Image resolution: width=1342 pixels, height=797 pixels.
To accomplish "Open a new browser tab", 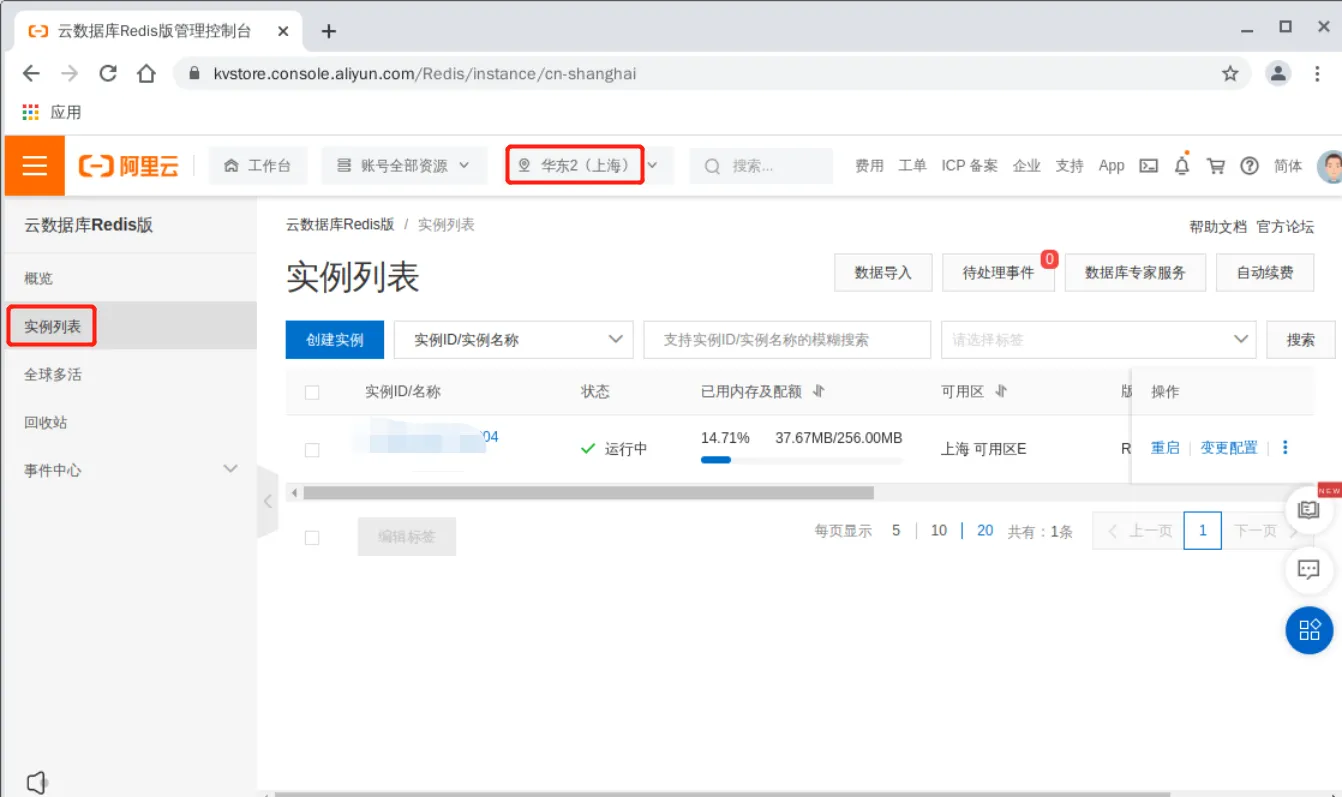I will [328, 31].
